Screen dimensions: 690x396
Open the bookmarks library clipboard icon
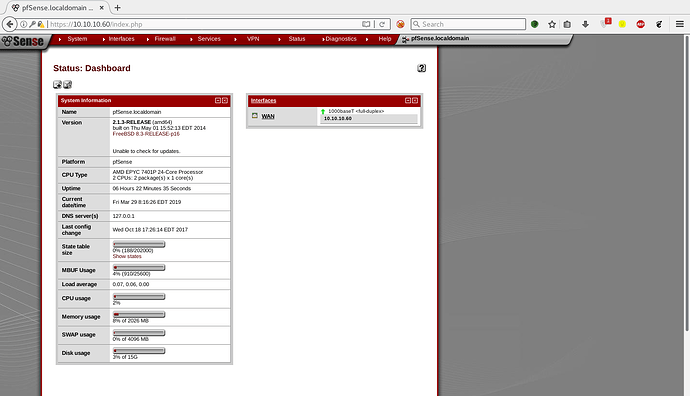click(567, 24)
